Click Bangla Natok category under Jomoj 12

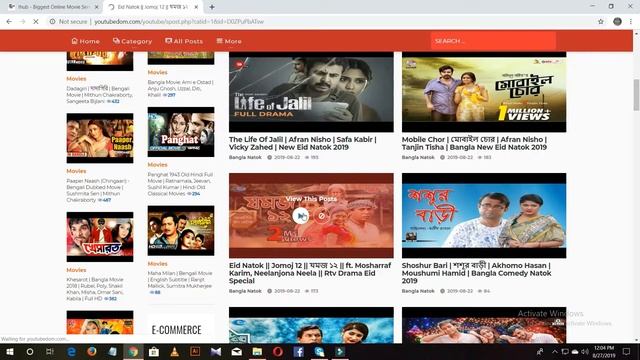pyautogui.click(x=245, y=291)
